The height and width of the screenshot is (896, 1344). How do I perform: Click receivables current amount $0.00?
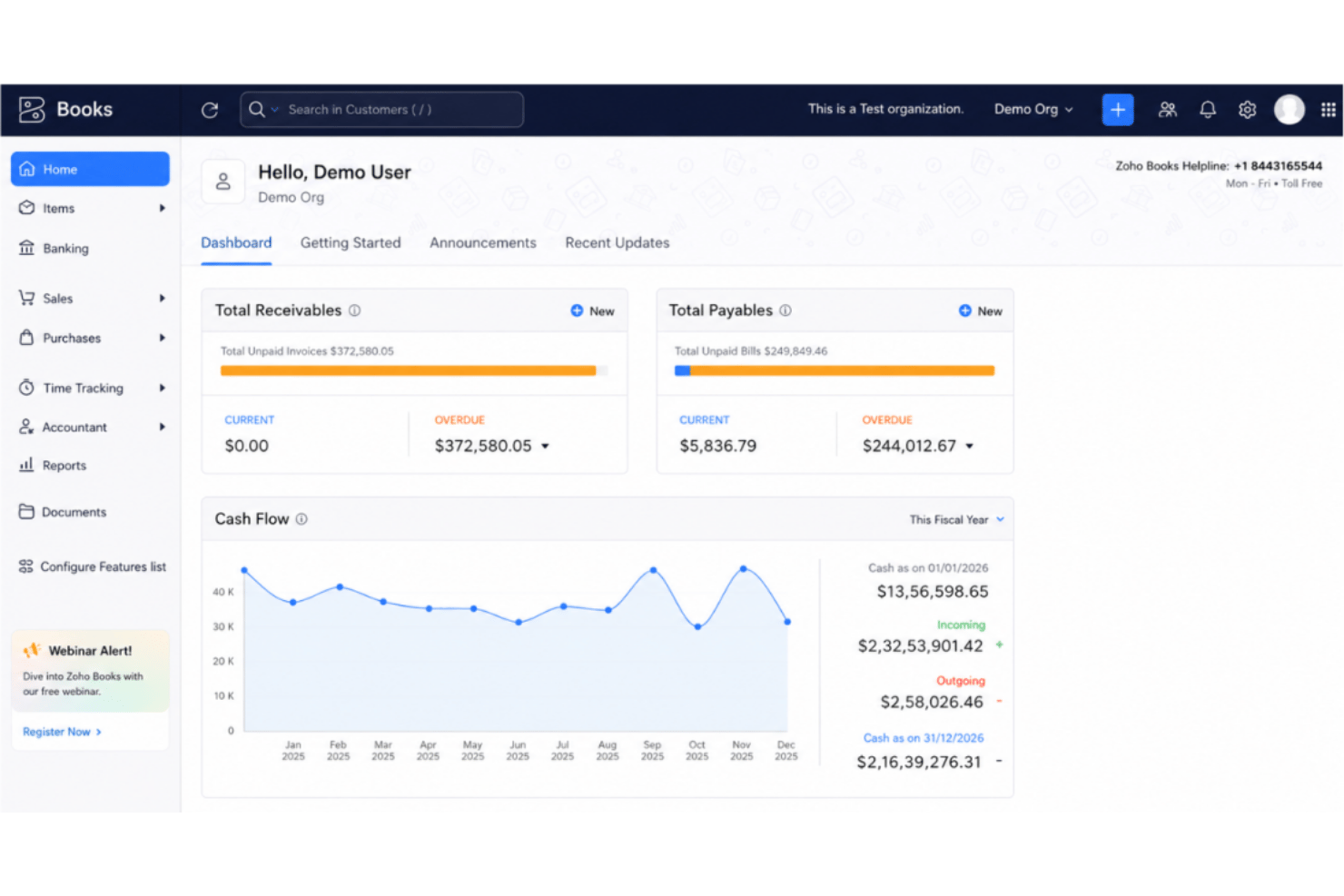tap(247, 446)
